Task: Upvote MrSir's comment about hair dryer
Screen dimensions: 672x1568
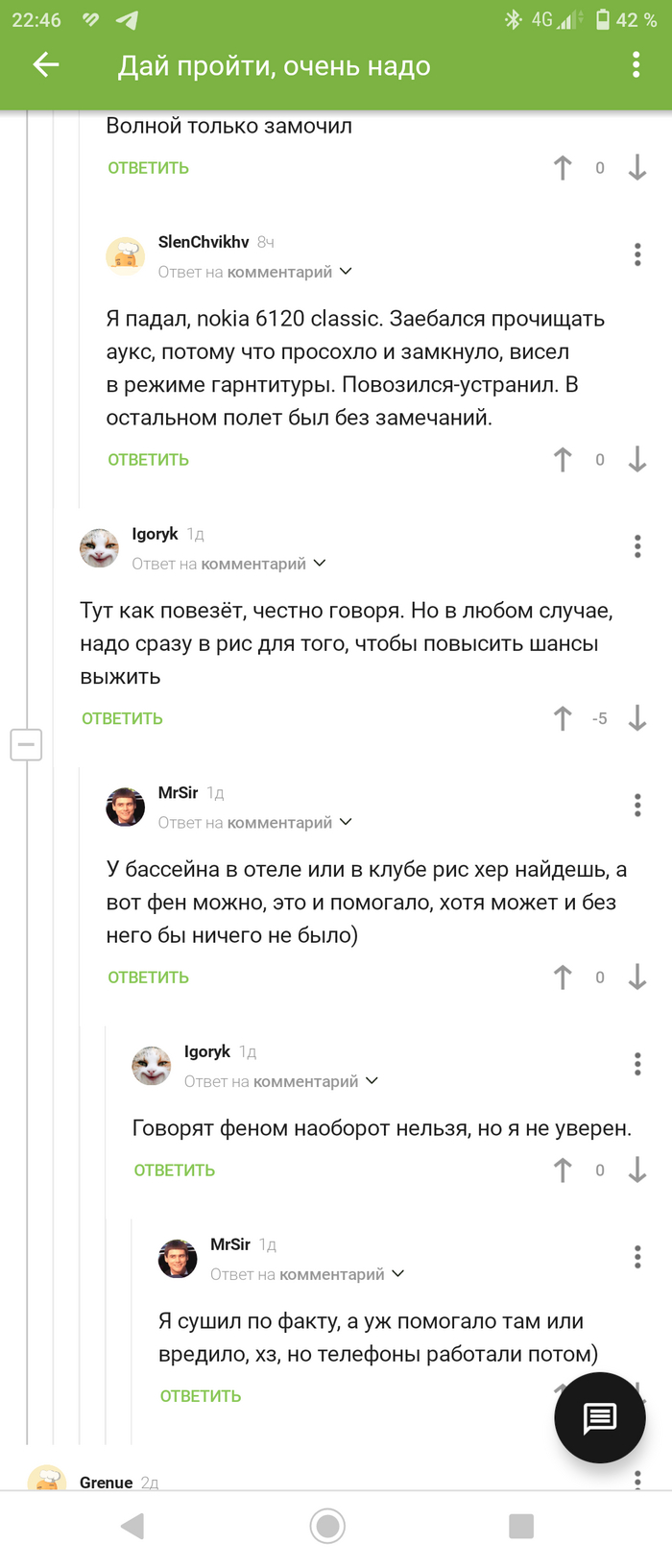Action: click(x=563, y=977)
